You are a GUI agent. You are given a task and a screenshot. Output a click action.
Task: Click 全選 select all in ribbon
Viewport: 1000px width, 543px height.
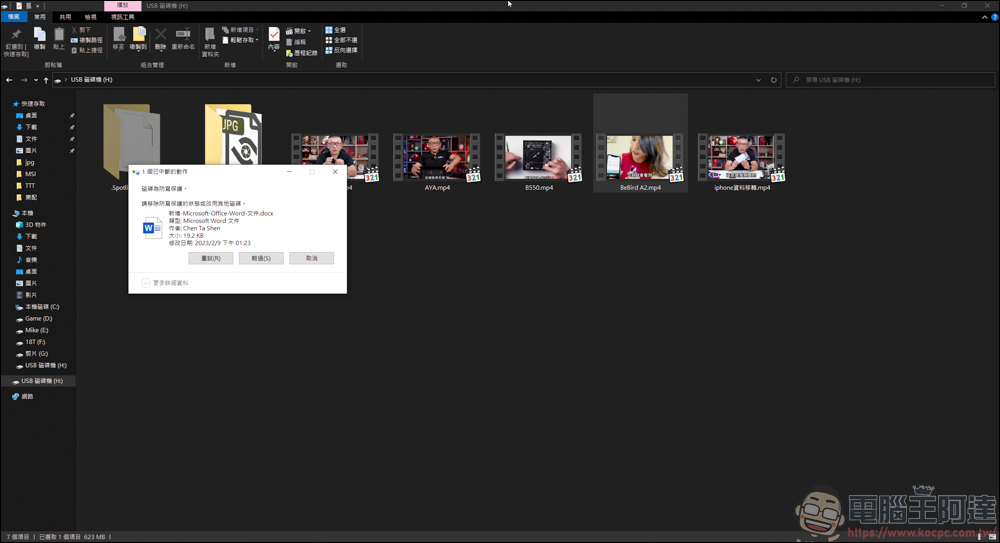click(336, 30)
